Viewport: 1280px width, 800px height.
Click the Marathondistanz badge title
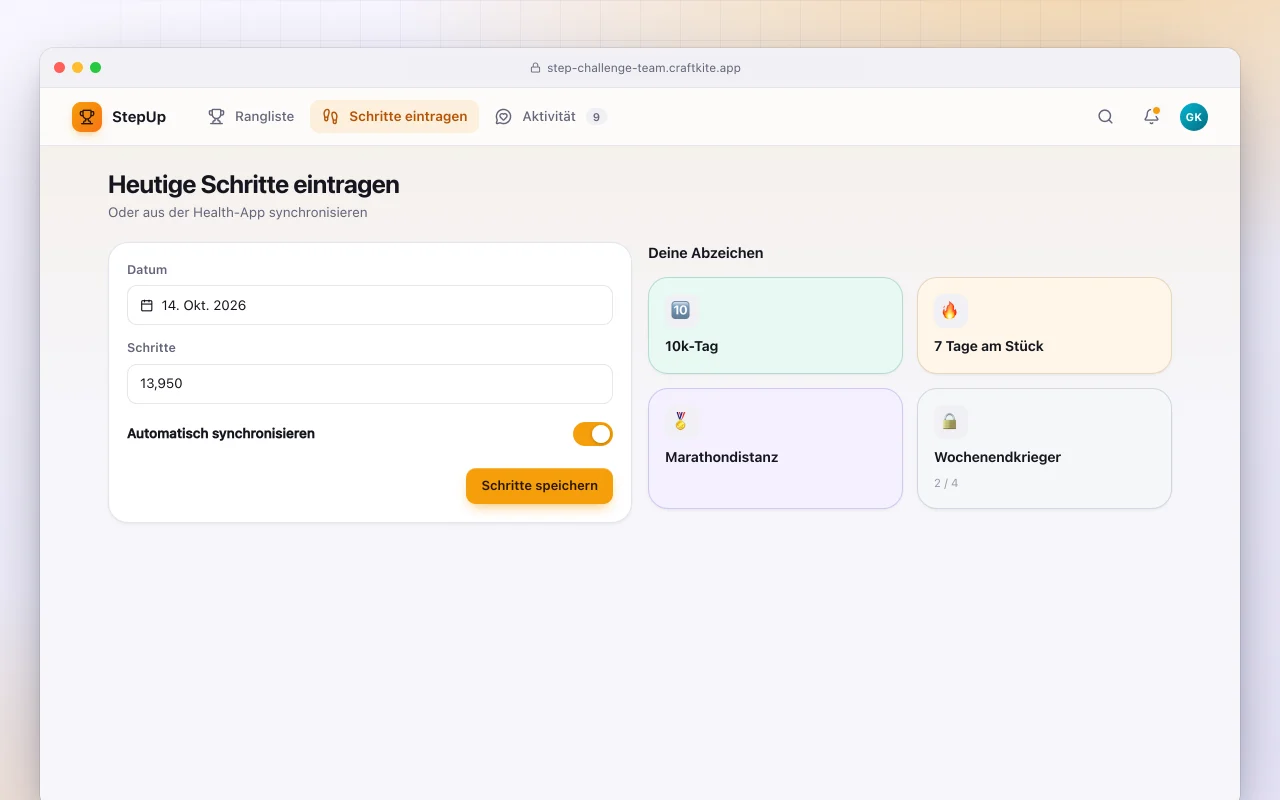(x=722, y=457)
